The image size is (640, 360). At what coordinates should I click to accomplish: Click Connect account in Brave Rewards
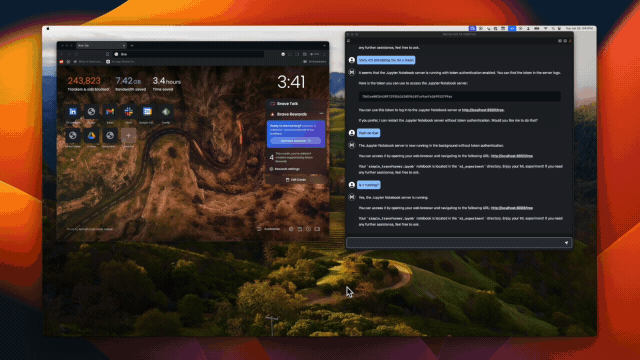pos(296,141)
